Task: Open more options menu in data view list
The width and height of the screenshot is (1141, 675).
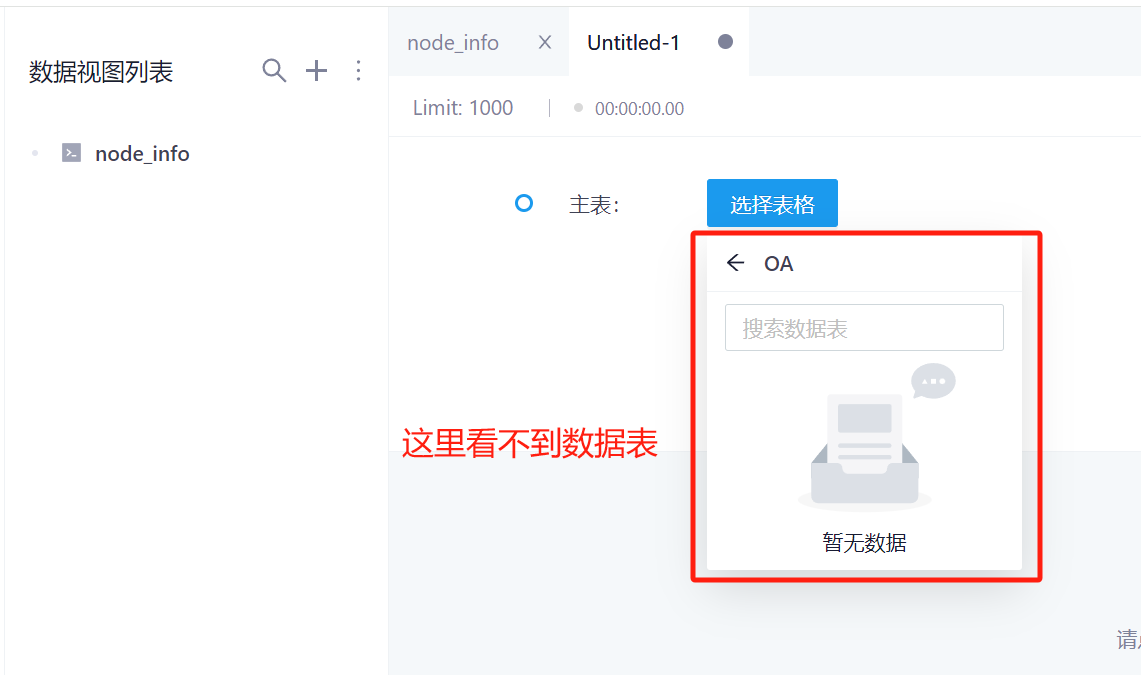Action: (x=358, y=71)
